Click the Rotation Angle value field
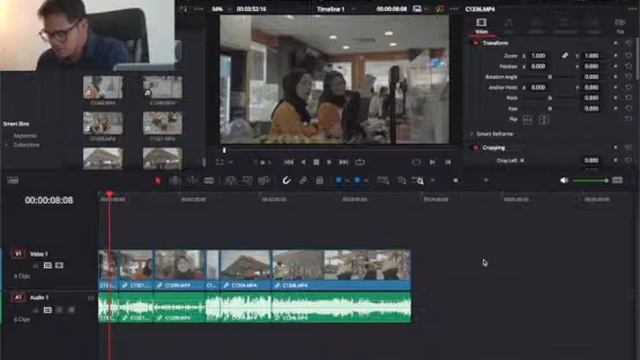 [x=591, y=77]
